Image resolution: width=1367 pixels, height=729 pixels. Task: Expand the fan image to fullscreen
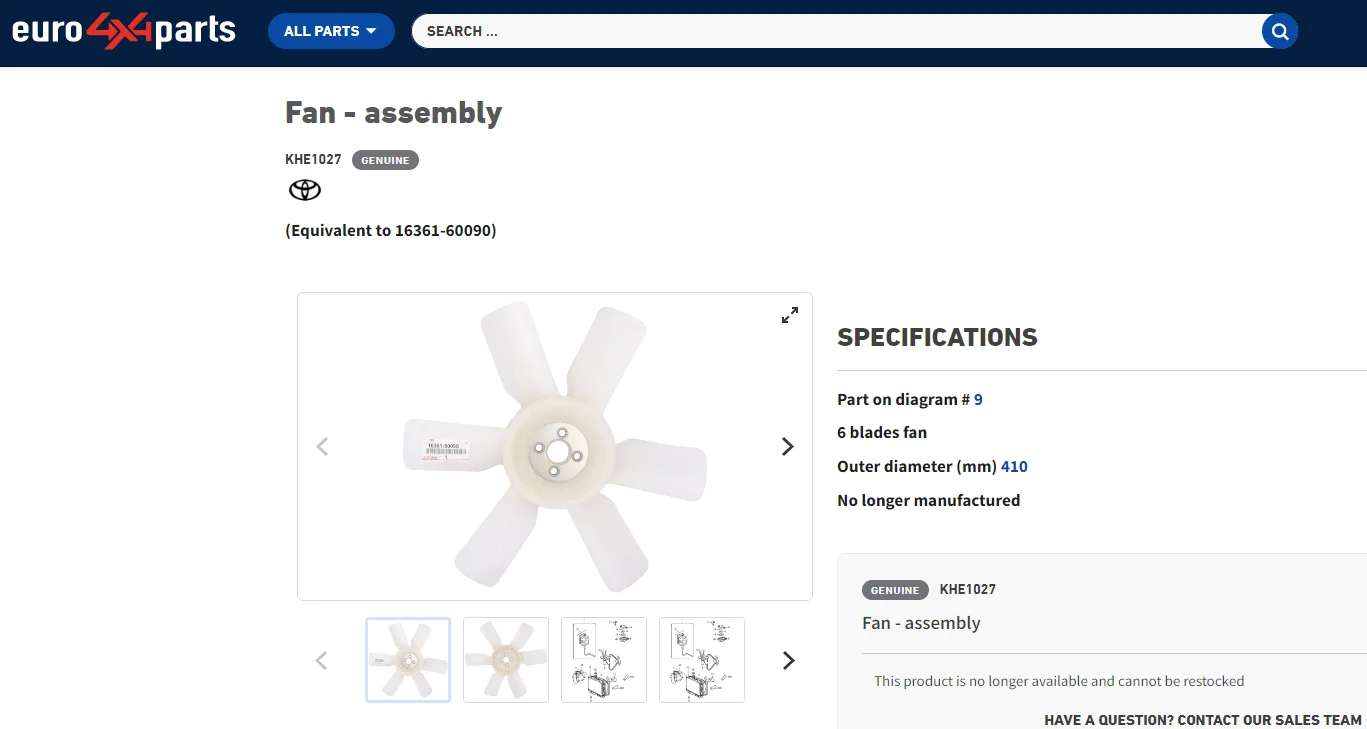pyautogui.click(x=790, y=315)
